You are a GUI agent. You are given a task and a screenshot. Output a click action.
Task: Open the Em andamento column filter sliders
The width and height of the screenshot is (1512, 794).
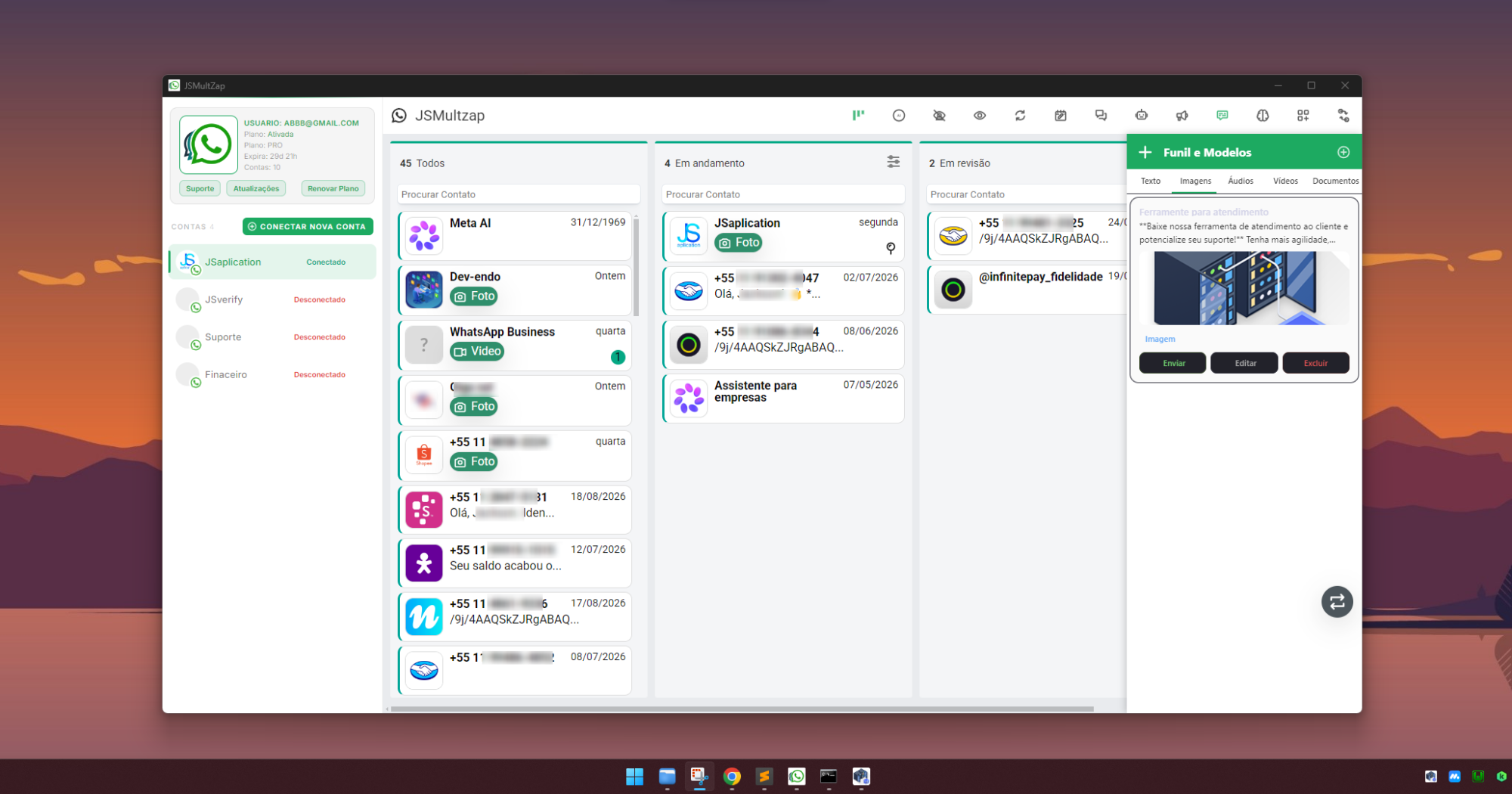(893, 162)
